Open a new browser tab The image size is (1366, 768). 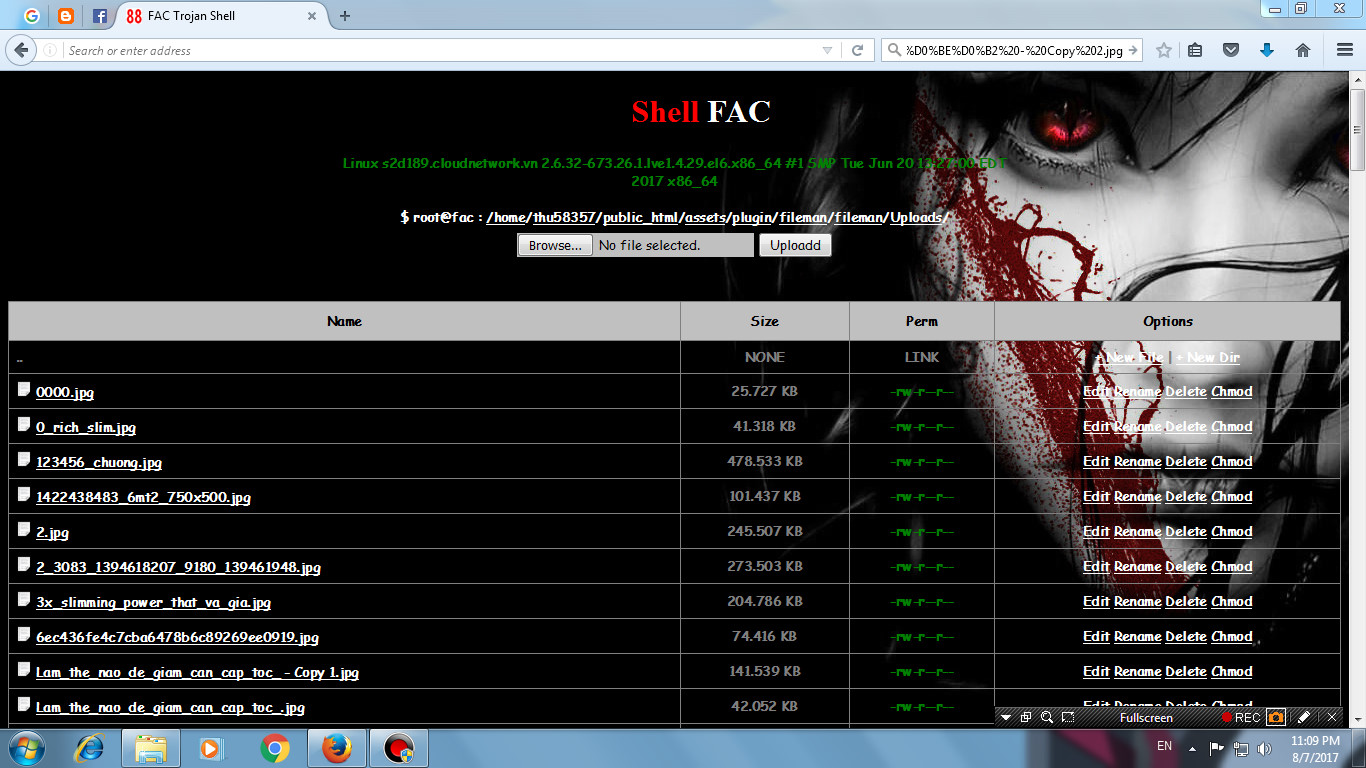[345, 16]
